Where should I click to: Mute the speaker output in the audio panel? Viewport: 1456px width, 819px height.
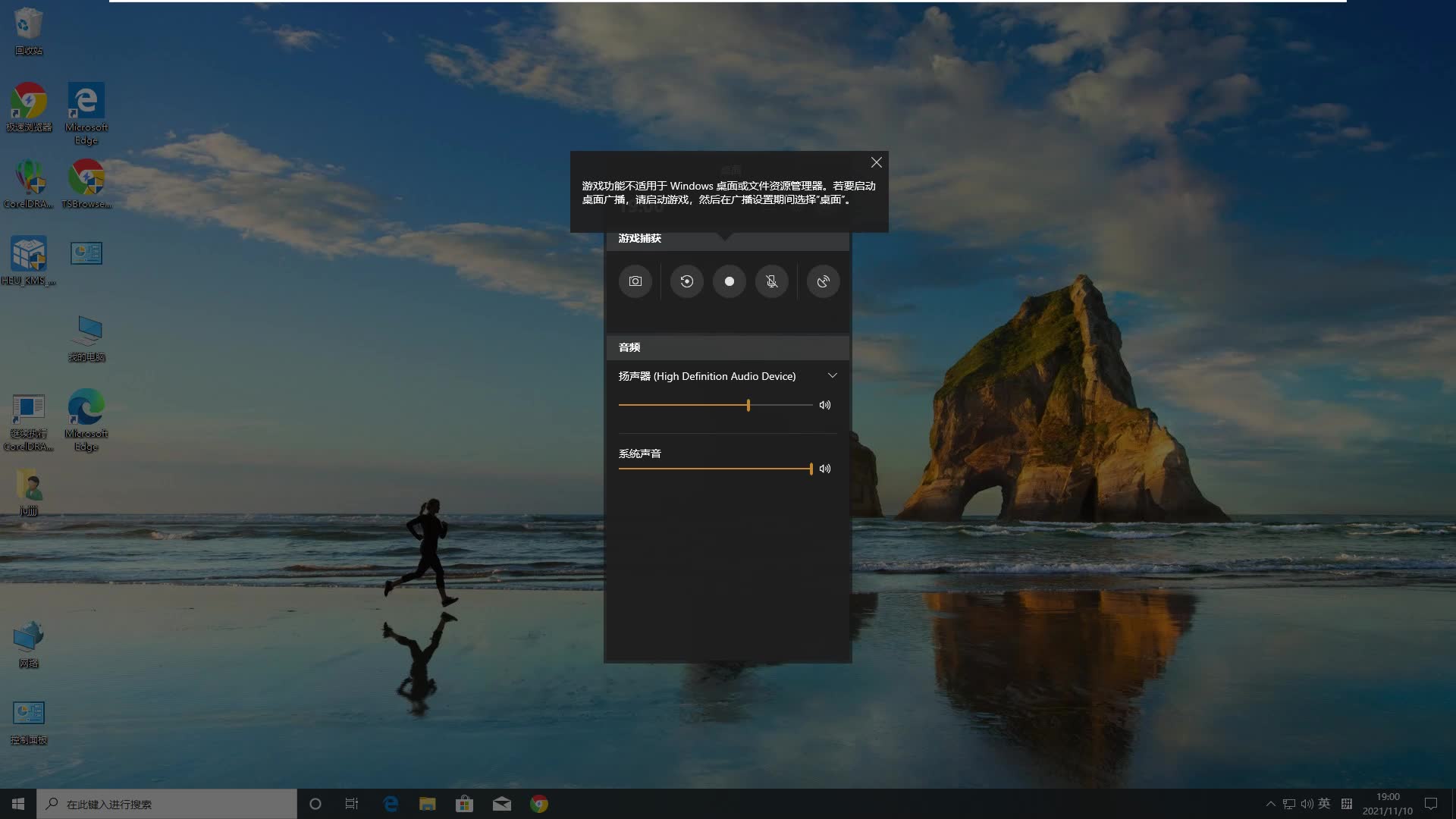[x=825, y=405]
